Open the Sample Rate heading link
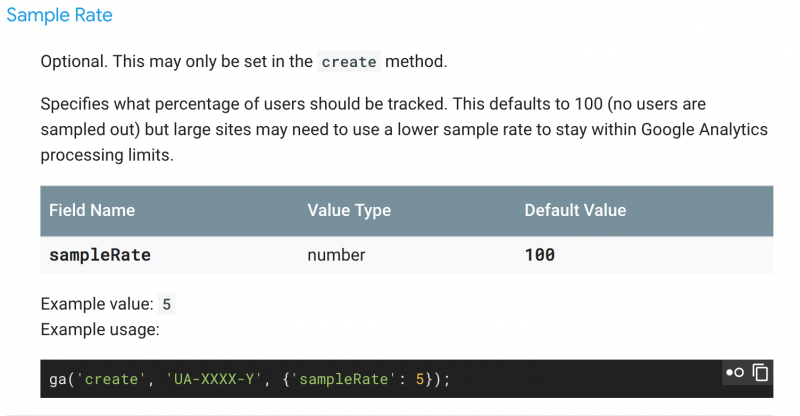The width and height of the screenshot is (800, 416). pos(59,16)
